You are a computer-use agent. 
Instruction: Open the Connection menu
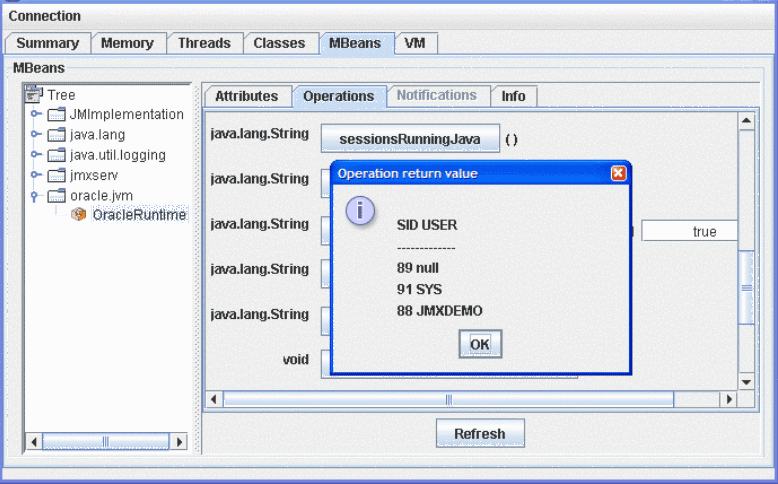pyautogui.click(x=45, y=16)
